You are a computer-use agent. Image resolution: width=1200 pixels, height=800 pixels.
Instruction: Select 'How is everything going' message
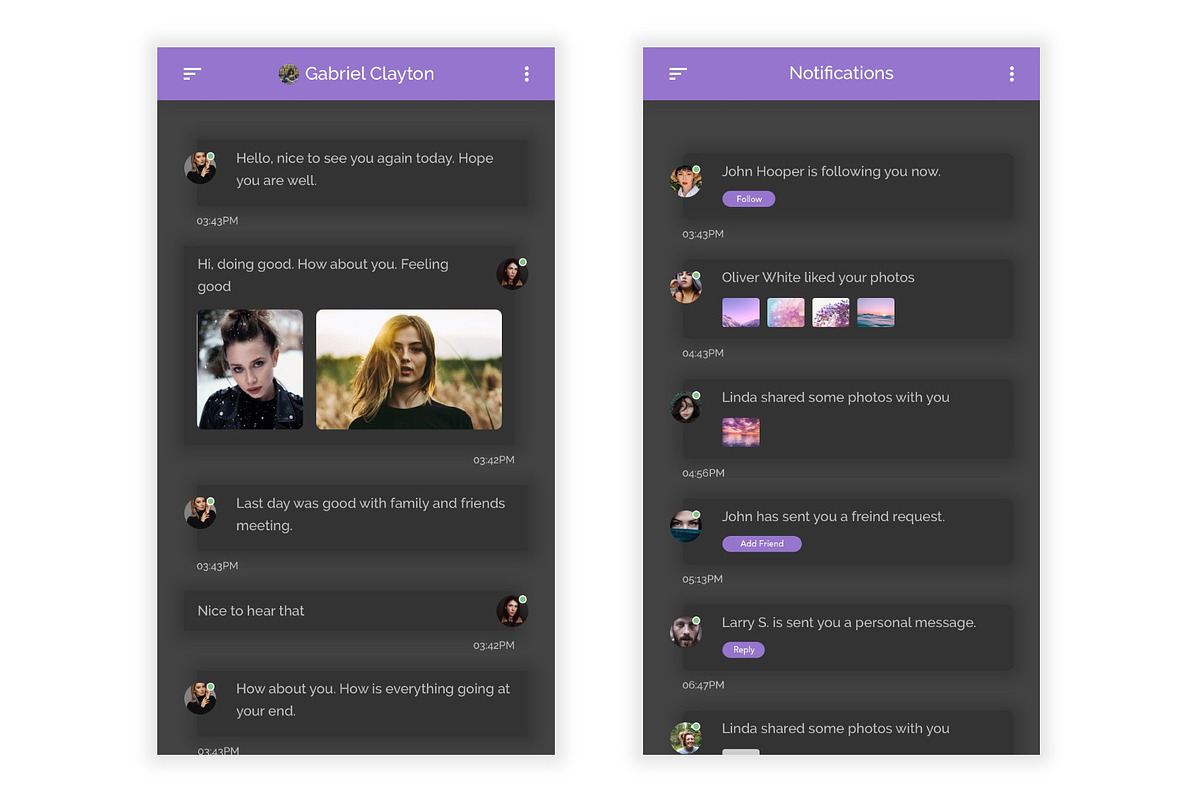373,699
